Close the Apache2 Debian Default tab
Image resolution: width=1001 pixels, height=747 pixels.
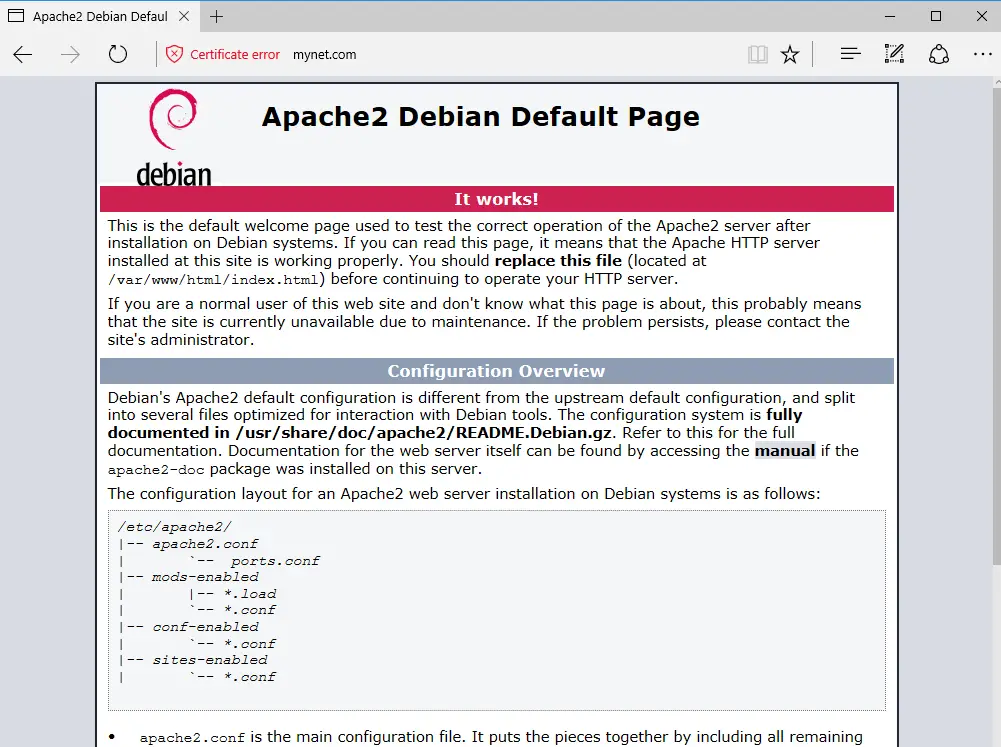(184, 17)
